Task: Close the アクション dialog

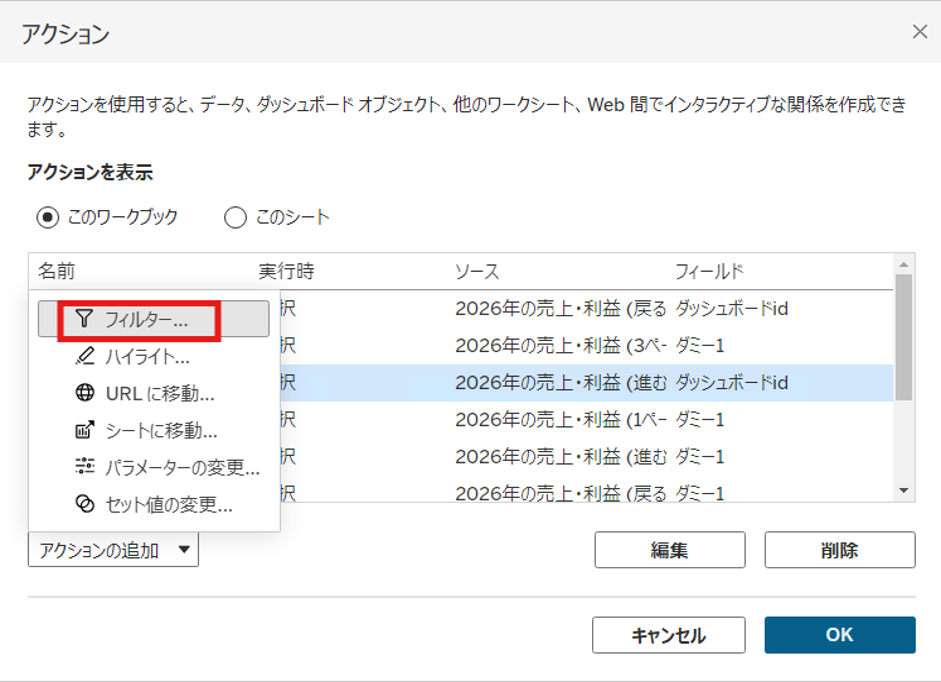Action: coord(919,32)
